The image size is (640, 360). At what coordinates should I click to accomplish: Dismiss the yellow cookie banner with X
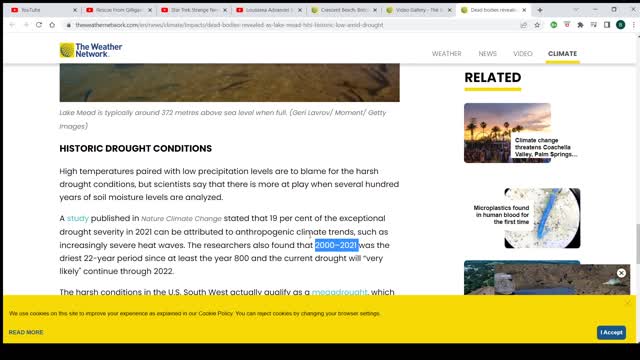pos(628,302)
